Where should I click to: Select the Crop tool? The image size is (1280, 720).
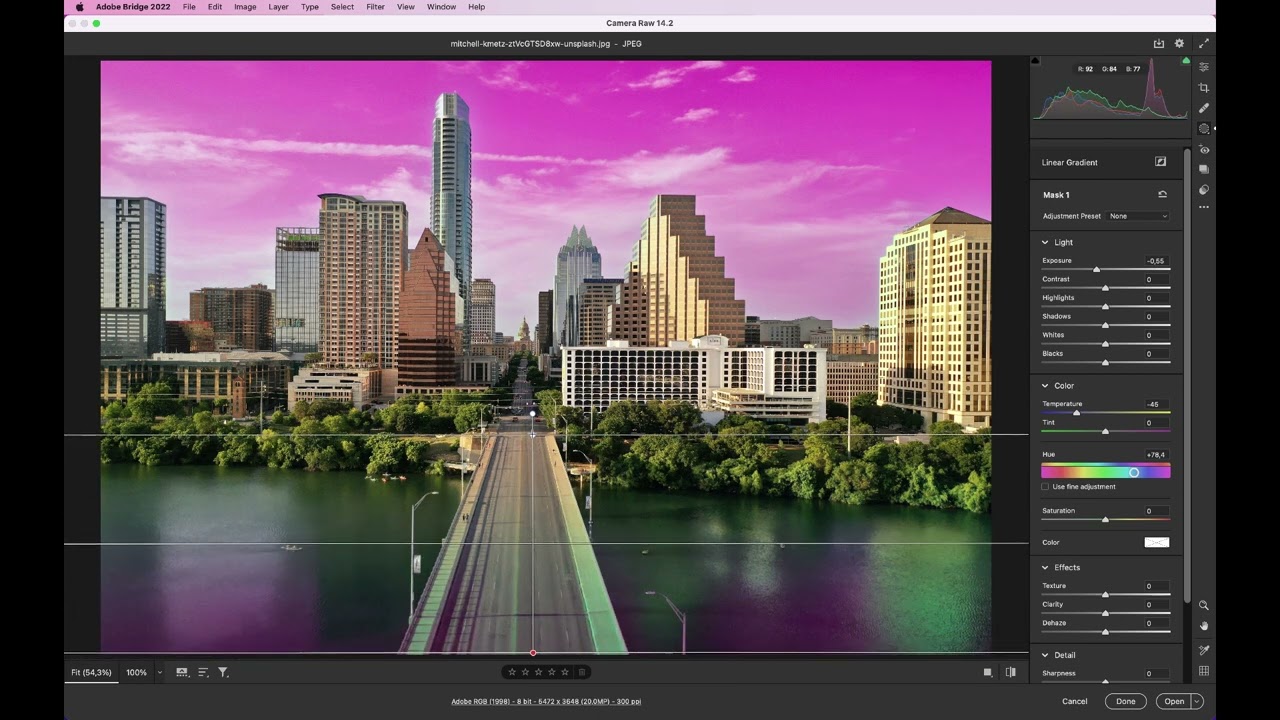pyautogui.click(x=1203, y=87)
